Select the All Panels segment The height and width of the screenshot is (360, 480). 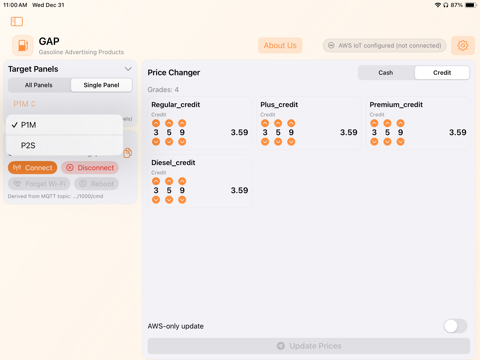tap(39, 85)
